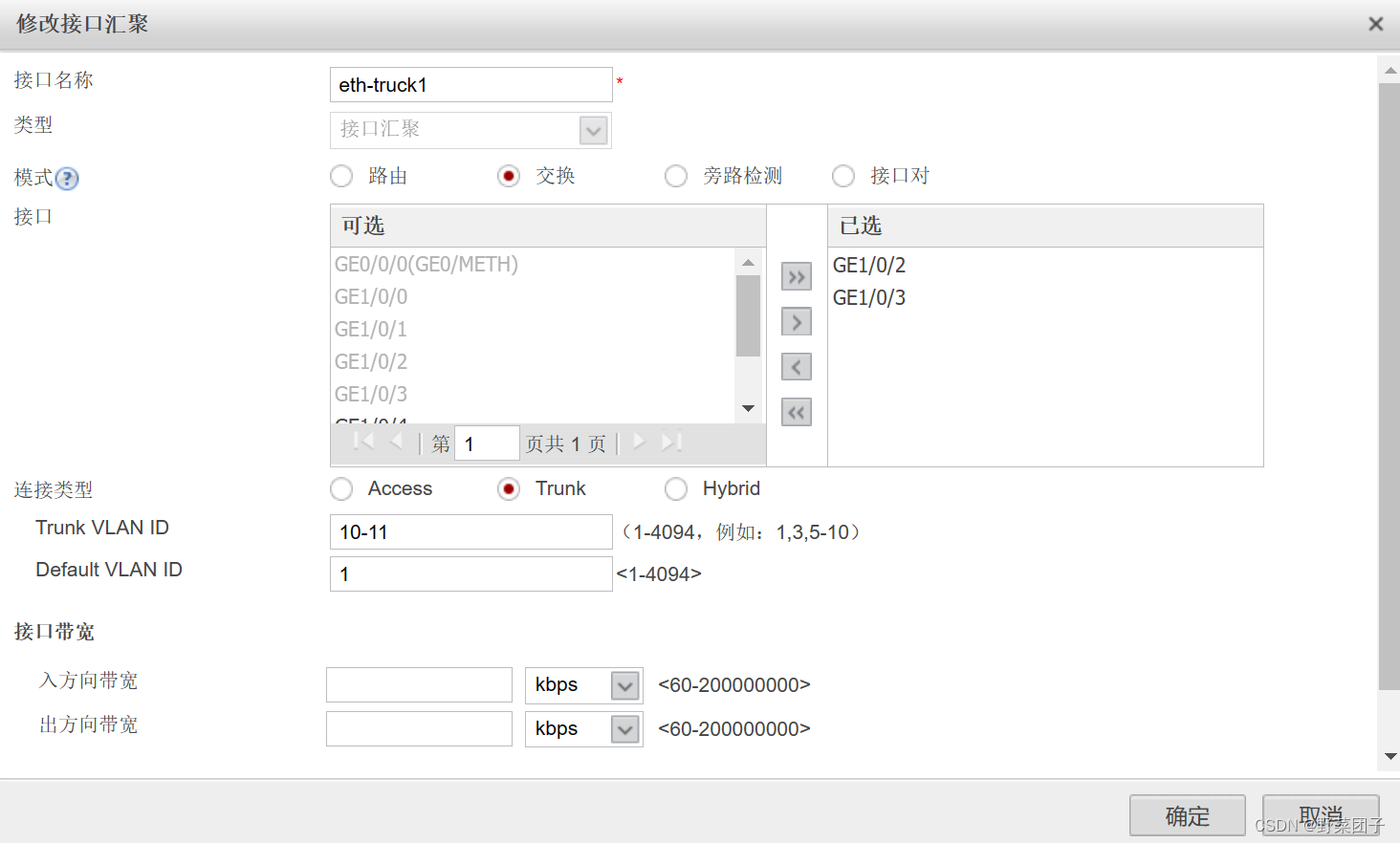Screen dimensions: 1400x843
Task: Select GE1/0/0 in the 可选 list
Action: pos(371,296)
